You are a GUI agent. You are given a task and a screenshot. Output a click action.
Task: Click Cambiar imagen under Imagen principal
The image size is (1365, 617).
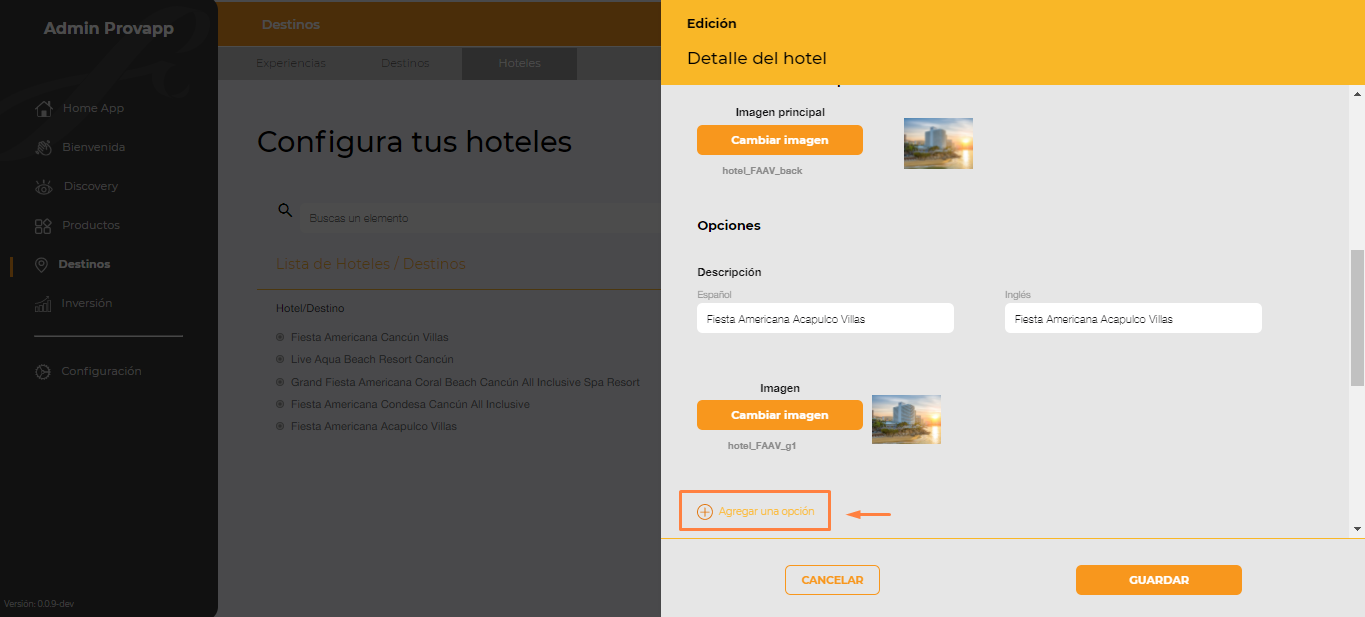[x=780, y=140]
